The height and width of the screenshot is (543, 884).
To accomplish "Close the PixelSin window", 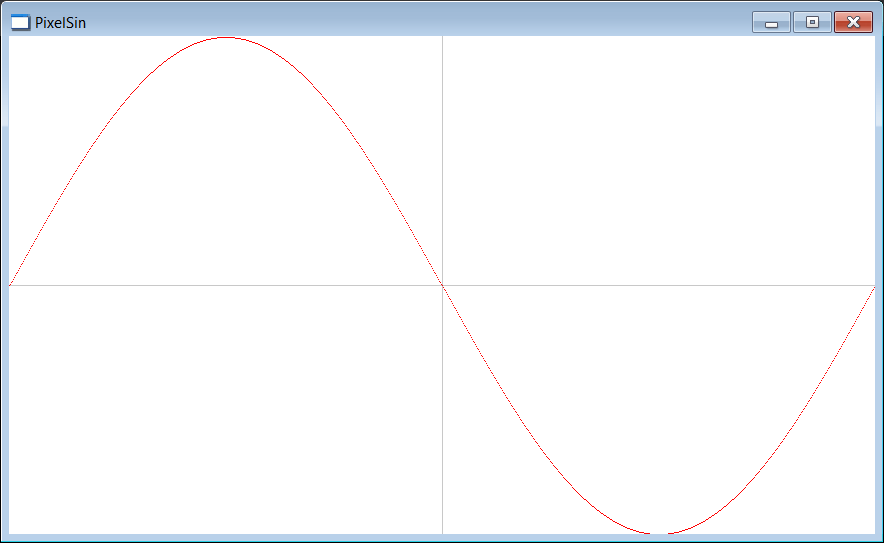I will 854,23.
